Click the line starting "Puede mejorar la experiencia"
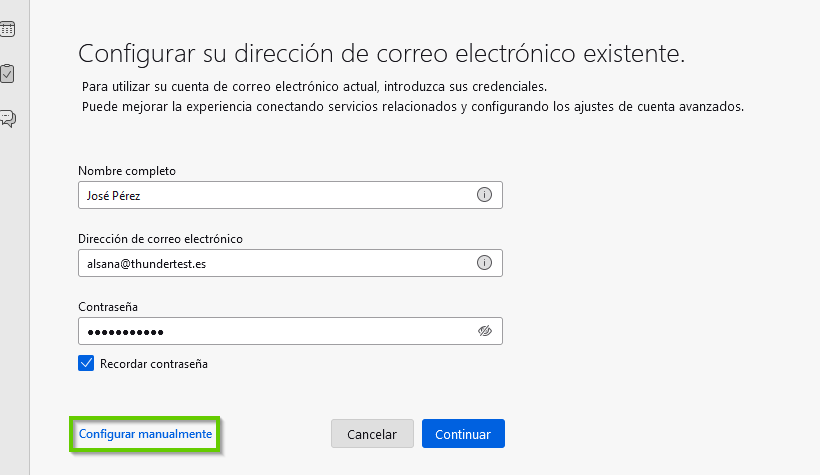Viewport: 820px width, 475px height. (x=413, y=107)
